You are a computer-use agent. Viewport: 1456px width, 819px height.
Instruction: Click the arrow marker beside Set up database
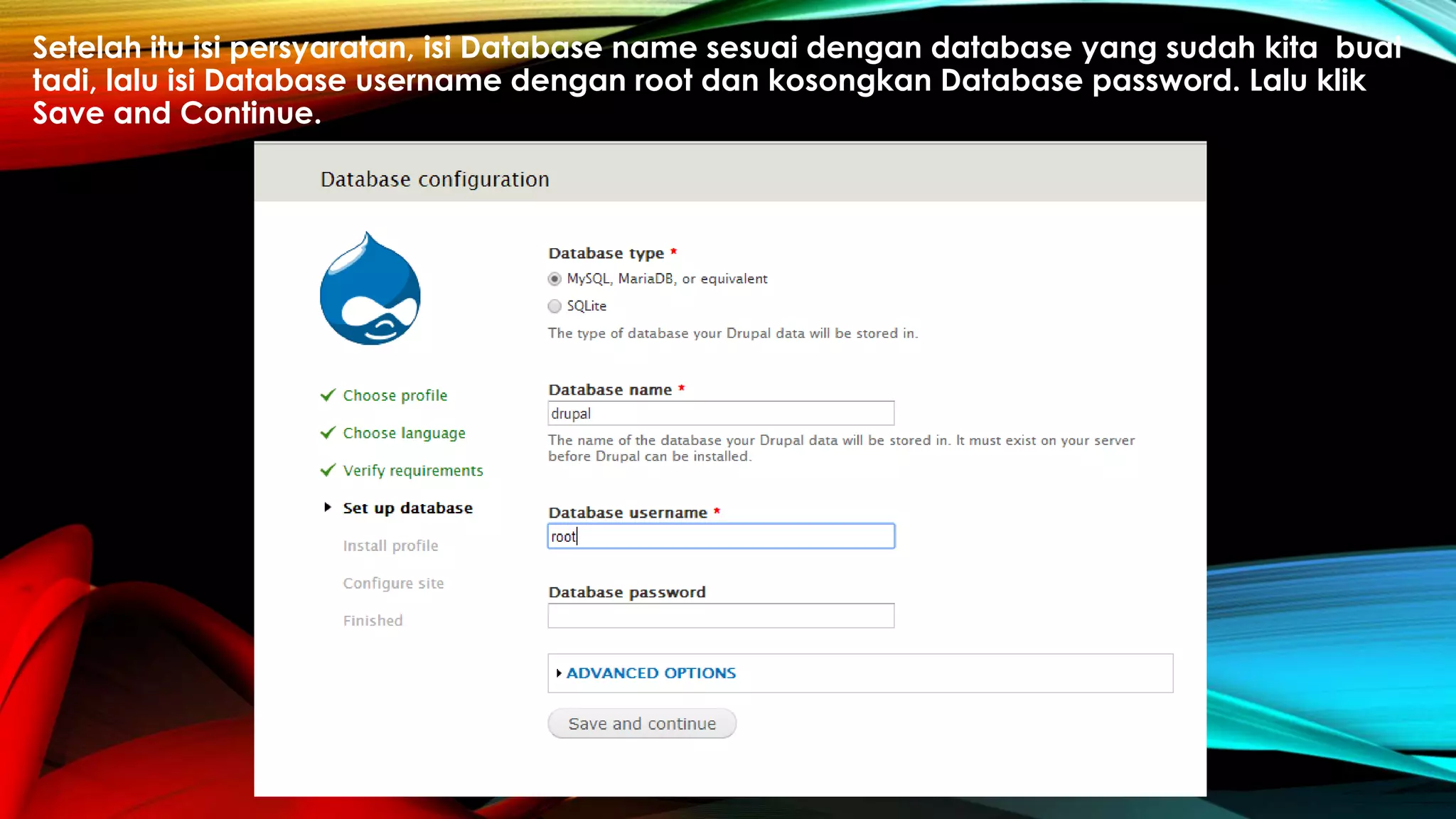pyautogui.click(x=328, y=507)
